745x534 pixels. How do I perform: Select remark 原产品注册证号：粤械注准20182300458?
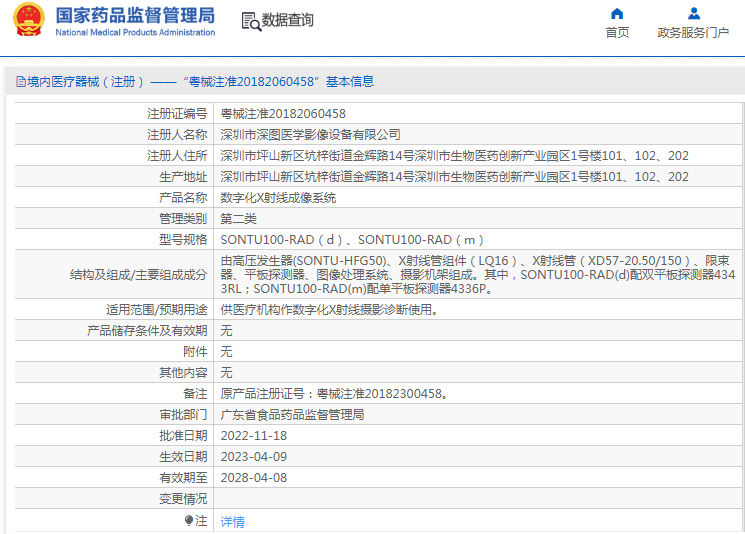334,393
